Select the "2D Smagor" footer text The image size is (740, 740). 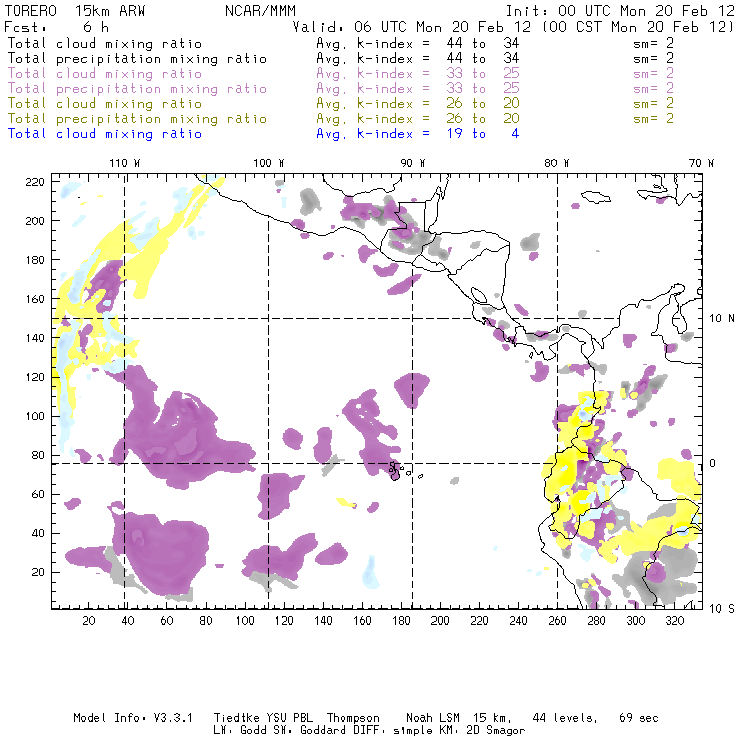point(496,731)
